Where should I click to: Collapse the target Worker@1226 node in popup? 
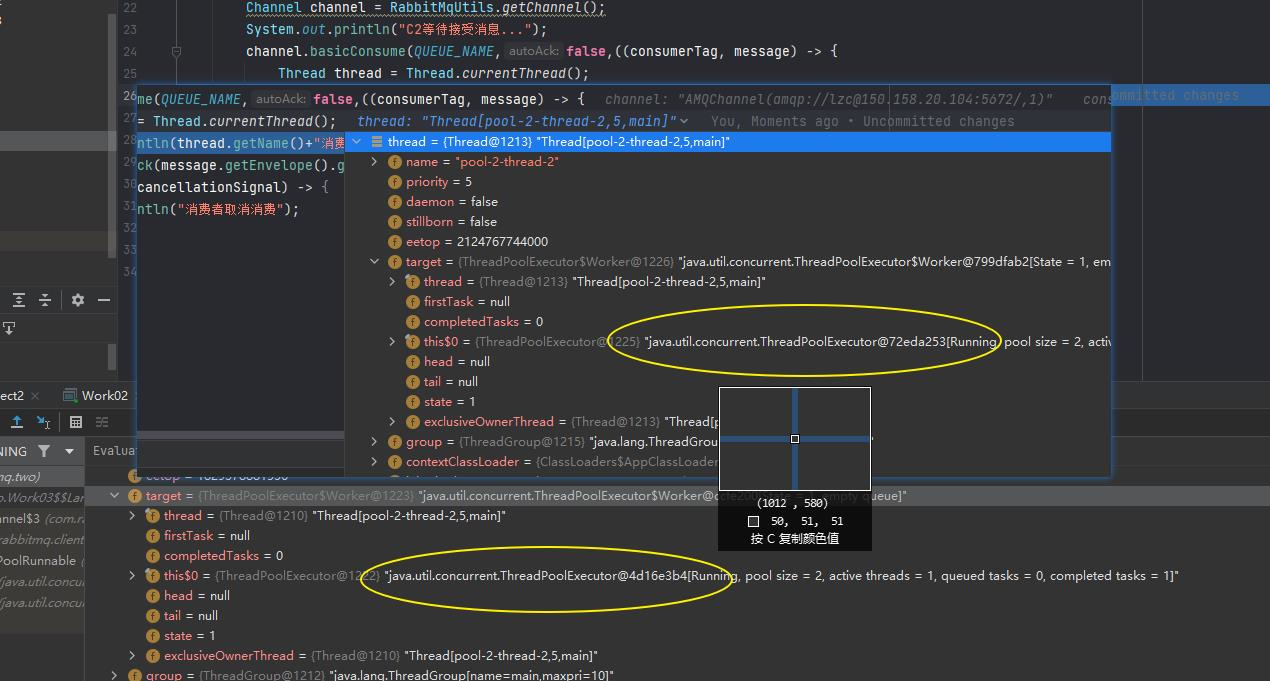pyautogui.click(x=375, y=262)
